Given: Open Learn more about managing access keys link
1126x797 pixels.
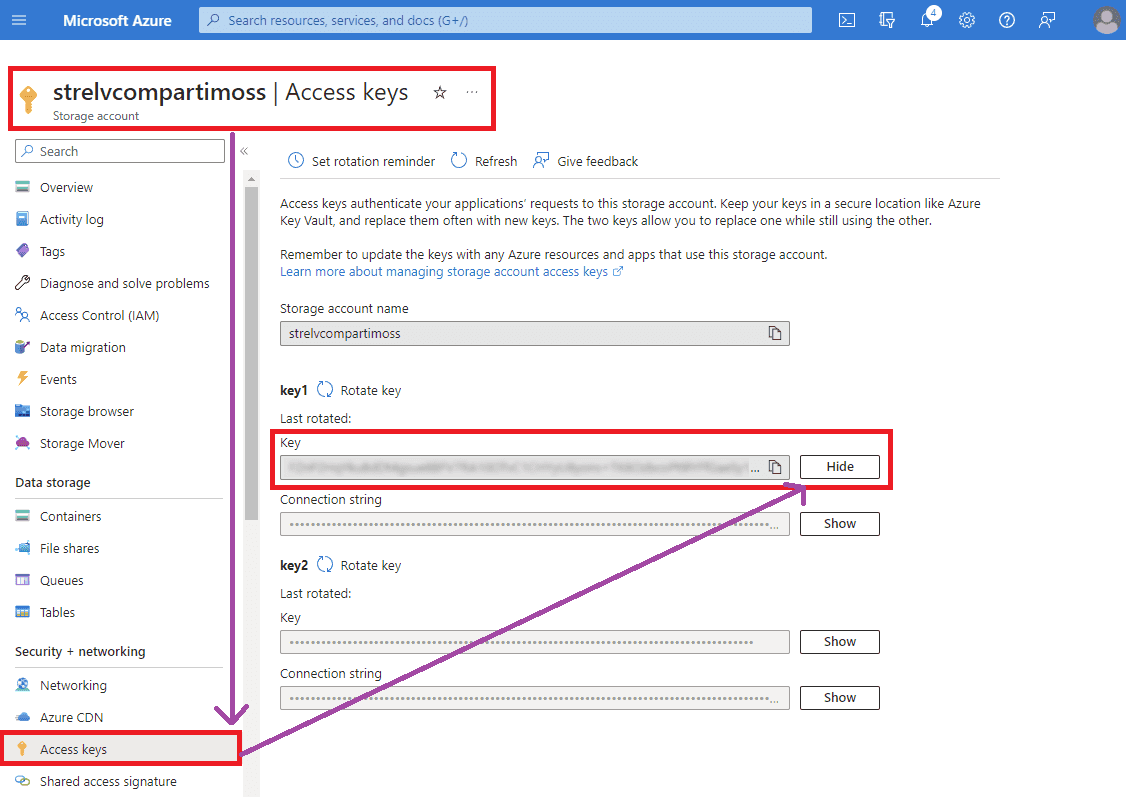Looking at the screenshot, I should (x=451, y=271).
